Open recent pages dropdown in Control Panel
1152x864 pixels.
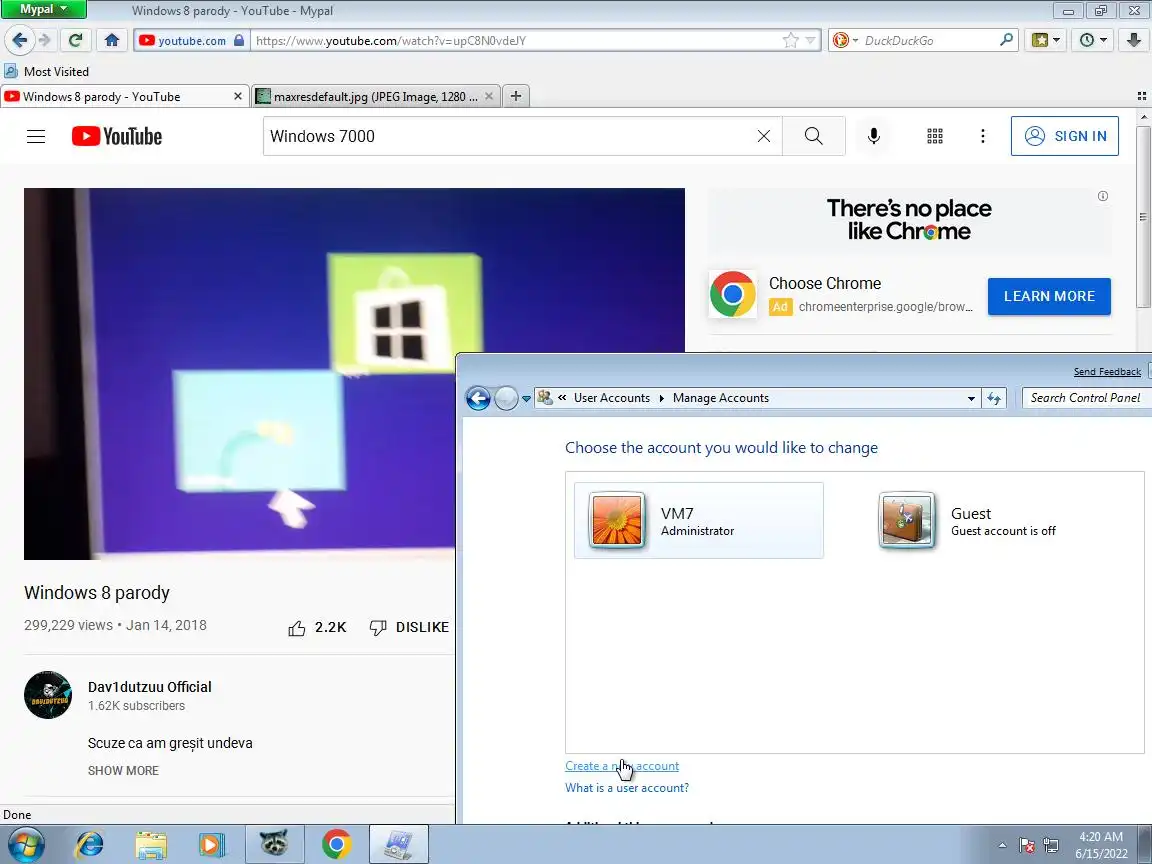coord(526,399)
